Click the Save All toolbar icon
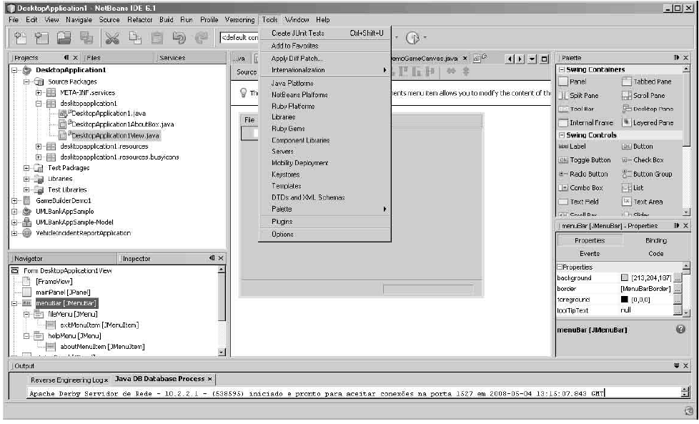The height and width of the screenshot is (424, 699). (88, 38)
